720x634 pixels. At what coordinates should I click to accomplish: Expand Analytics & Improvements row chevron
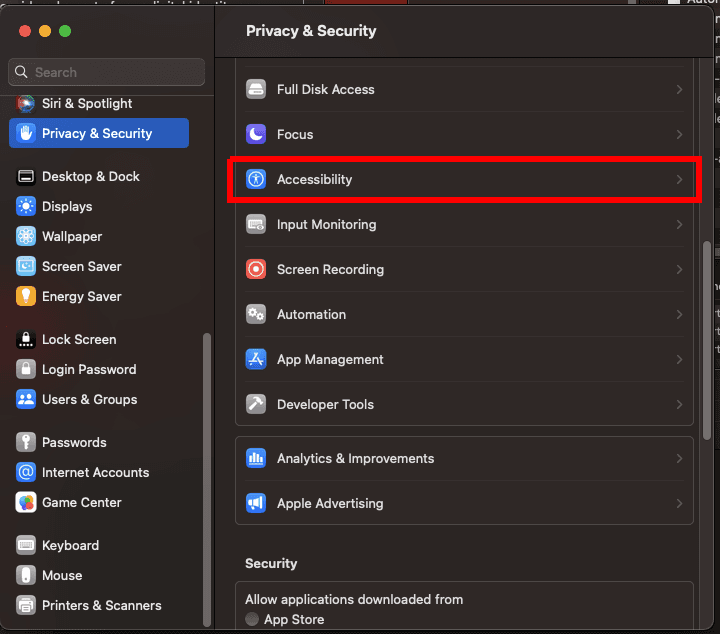(x=679, y=459)
